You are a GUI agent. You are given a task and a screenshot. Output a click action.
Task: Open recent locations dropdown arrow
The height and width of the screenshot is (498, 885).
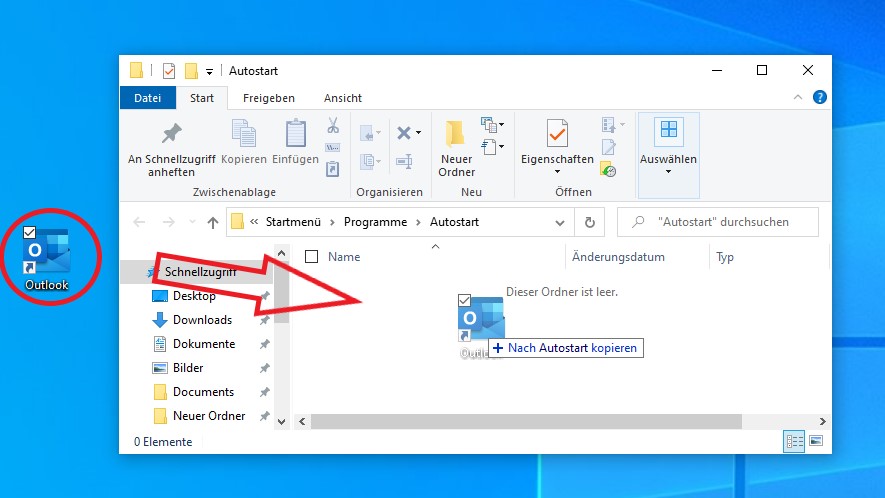coord(192,222)
